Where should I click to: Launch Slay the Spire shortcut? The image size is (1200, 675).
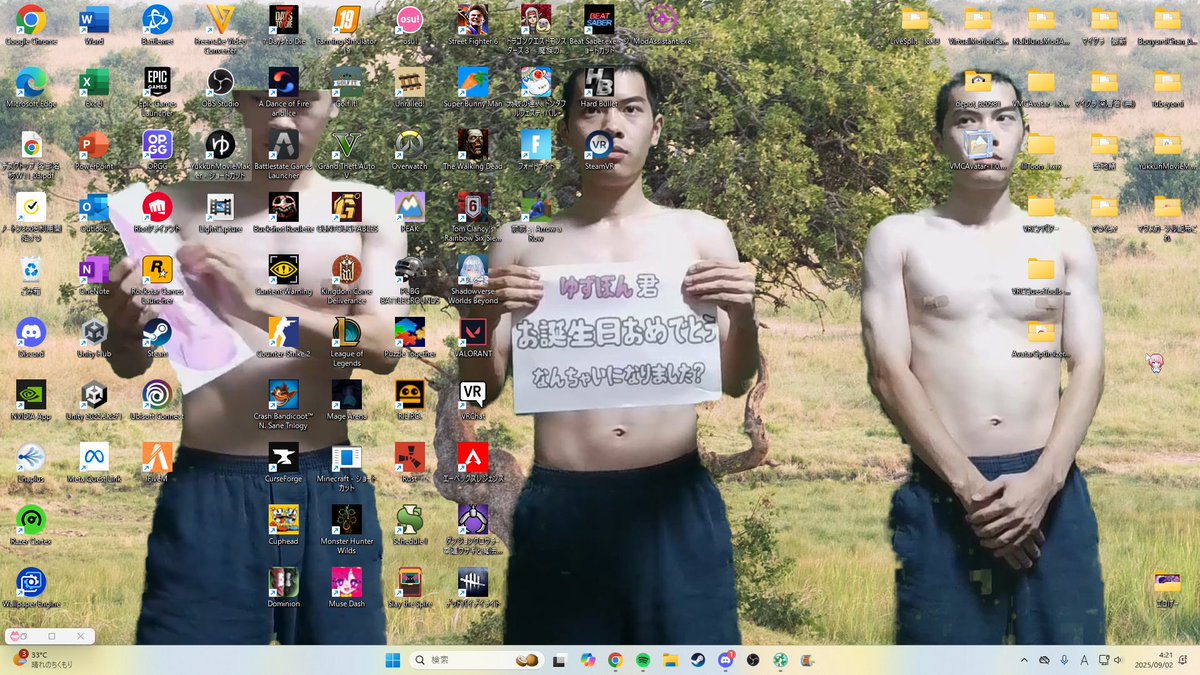click(x=409, y=587)
